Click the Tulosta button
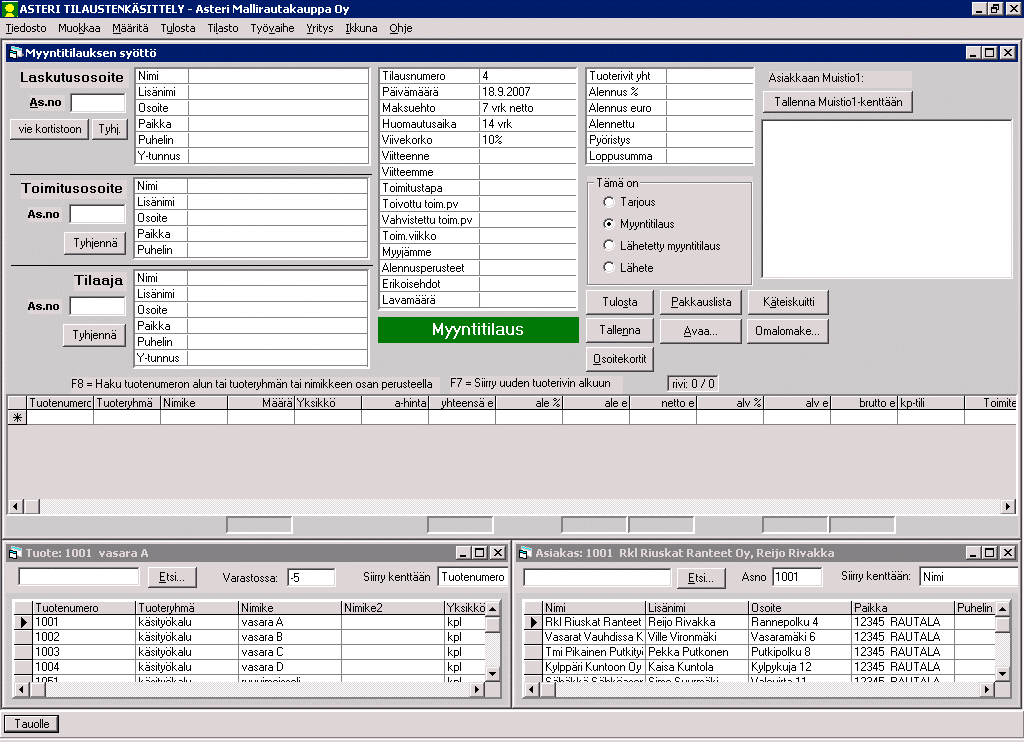The image size is (1024, 742). click(x=619, y=302)
